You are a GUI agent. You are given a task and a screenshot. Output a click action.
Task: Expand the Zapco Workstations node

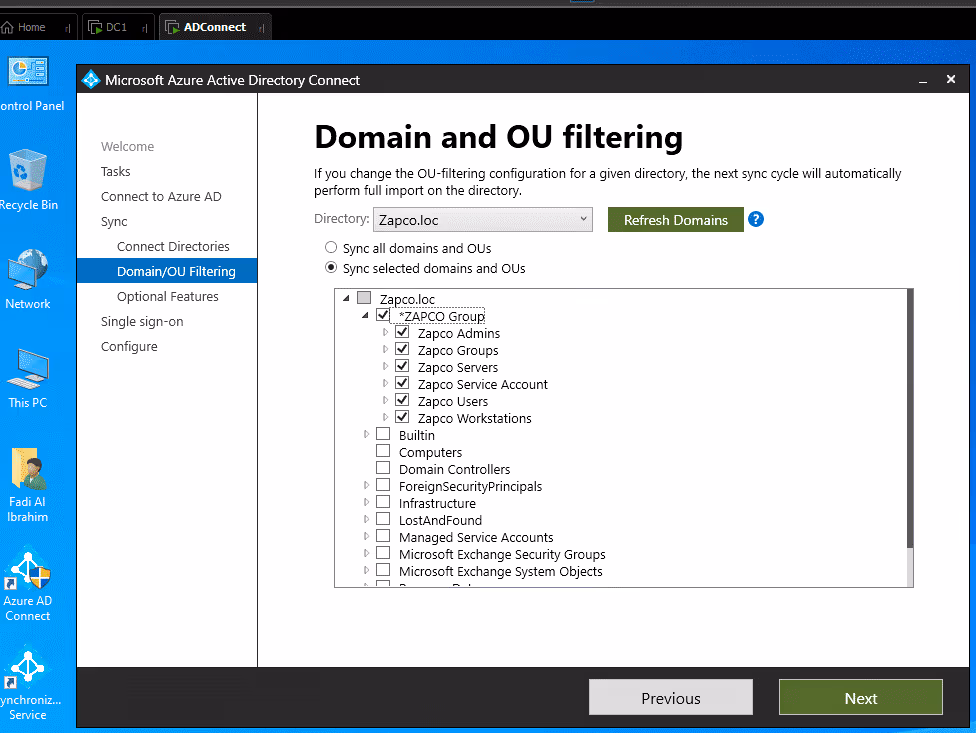pos(385,417)
